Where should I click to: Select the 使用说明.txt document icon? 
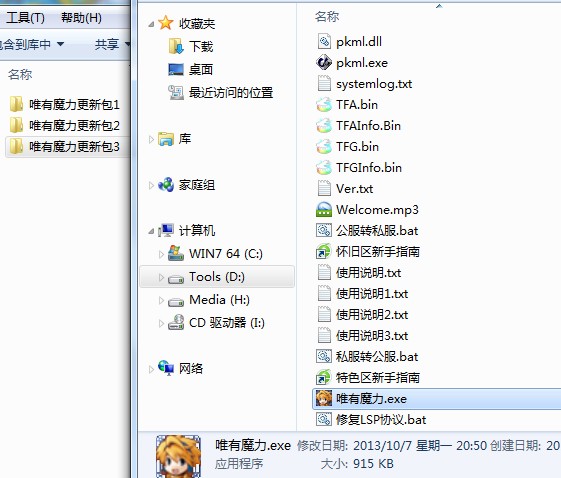324,273
